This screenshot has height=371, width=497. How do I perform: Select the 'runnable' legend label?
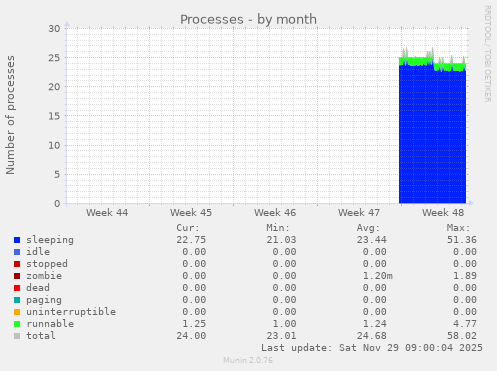pos(50,324)
